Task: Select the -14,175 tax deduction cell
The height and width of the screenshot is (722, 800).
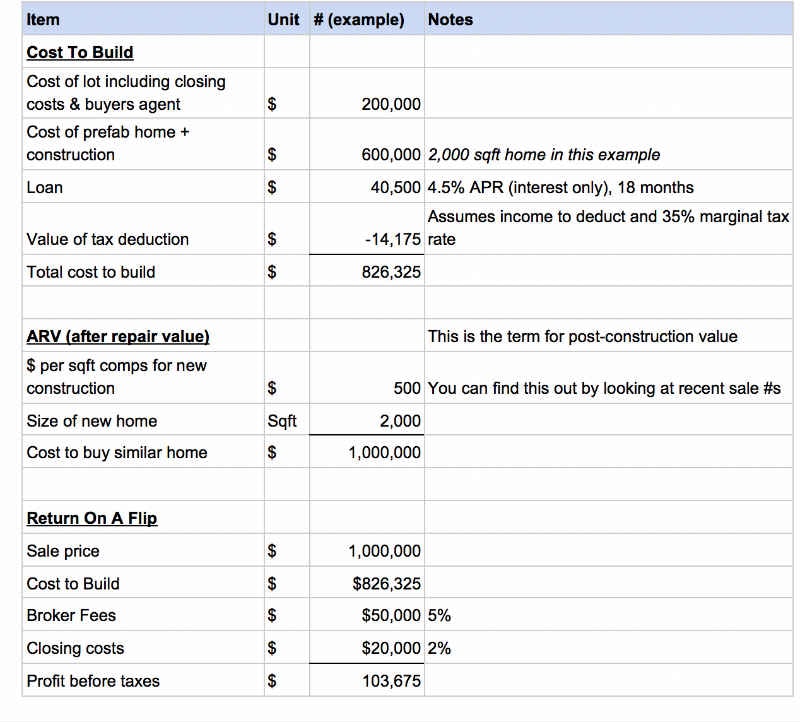Action: [x=367, y=229]
